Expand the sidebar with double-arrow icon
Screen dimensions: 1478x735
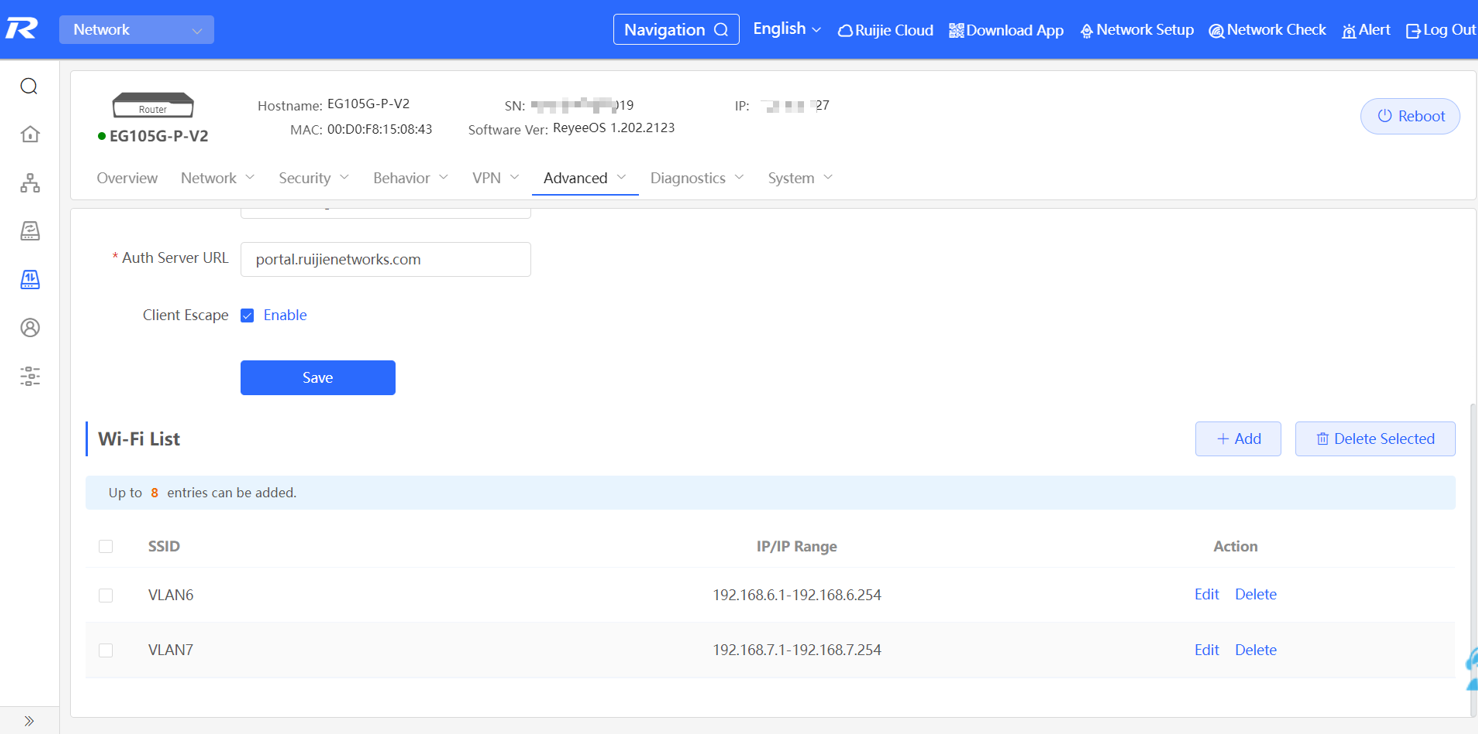pos(29,721)
